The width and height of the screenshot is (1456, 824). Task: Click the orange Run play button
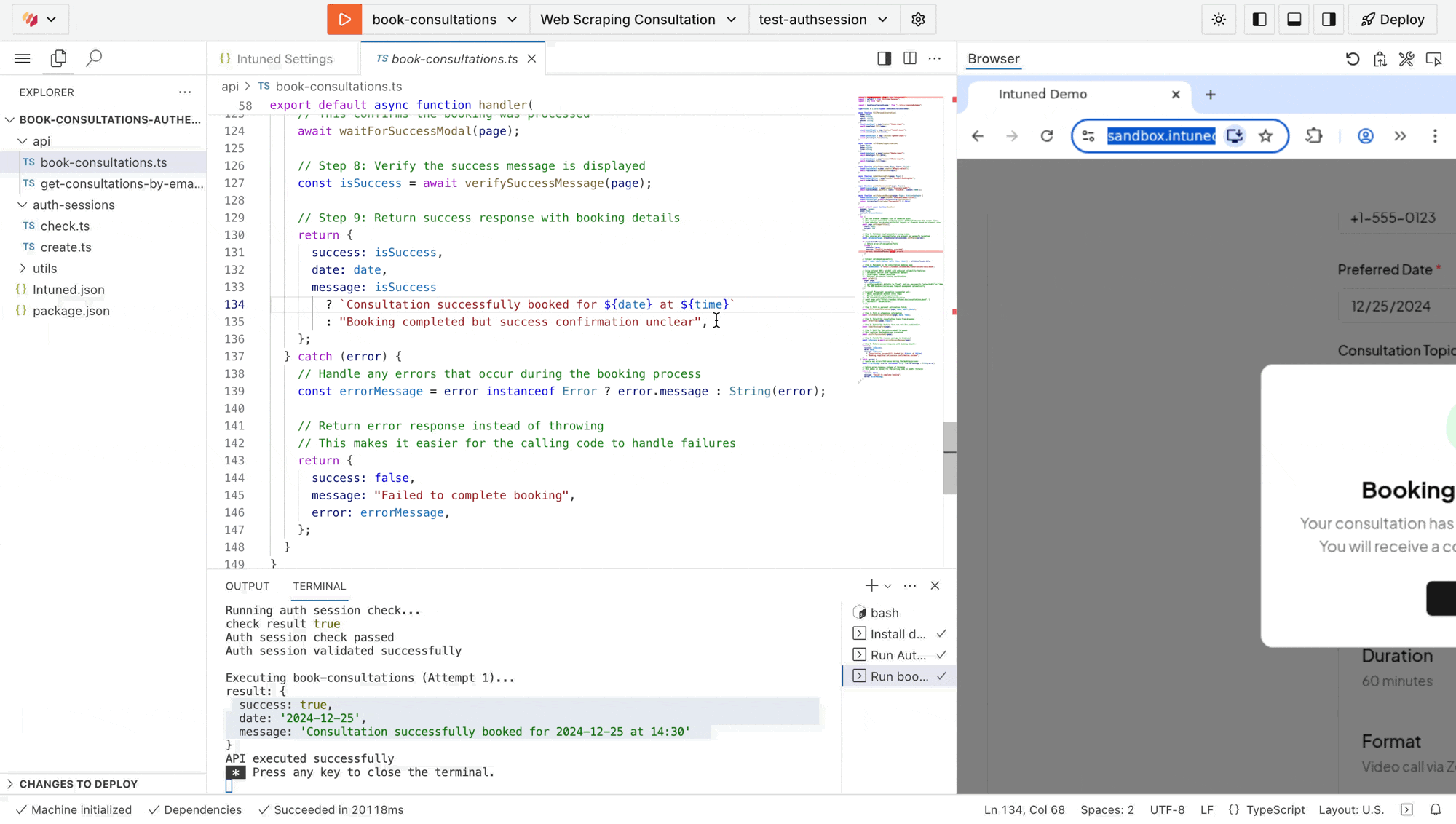coord(344,20)
